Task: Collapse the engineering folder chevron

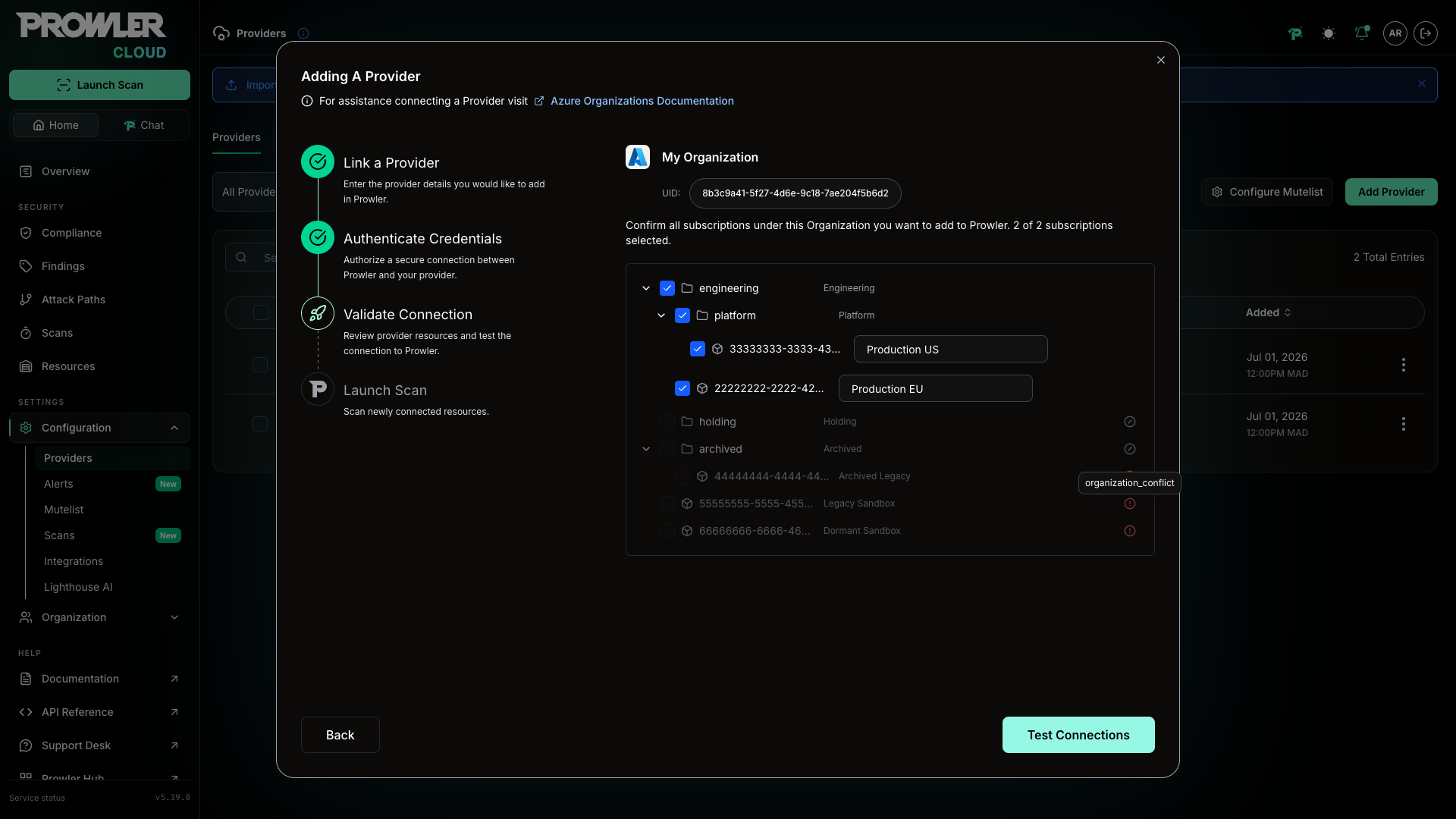Action: tap(646, 288)
